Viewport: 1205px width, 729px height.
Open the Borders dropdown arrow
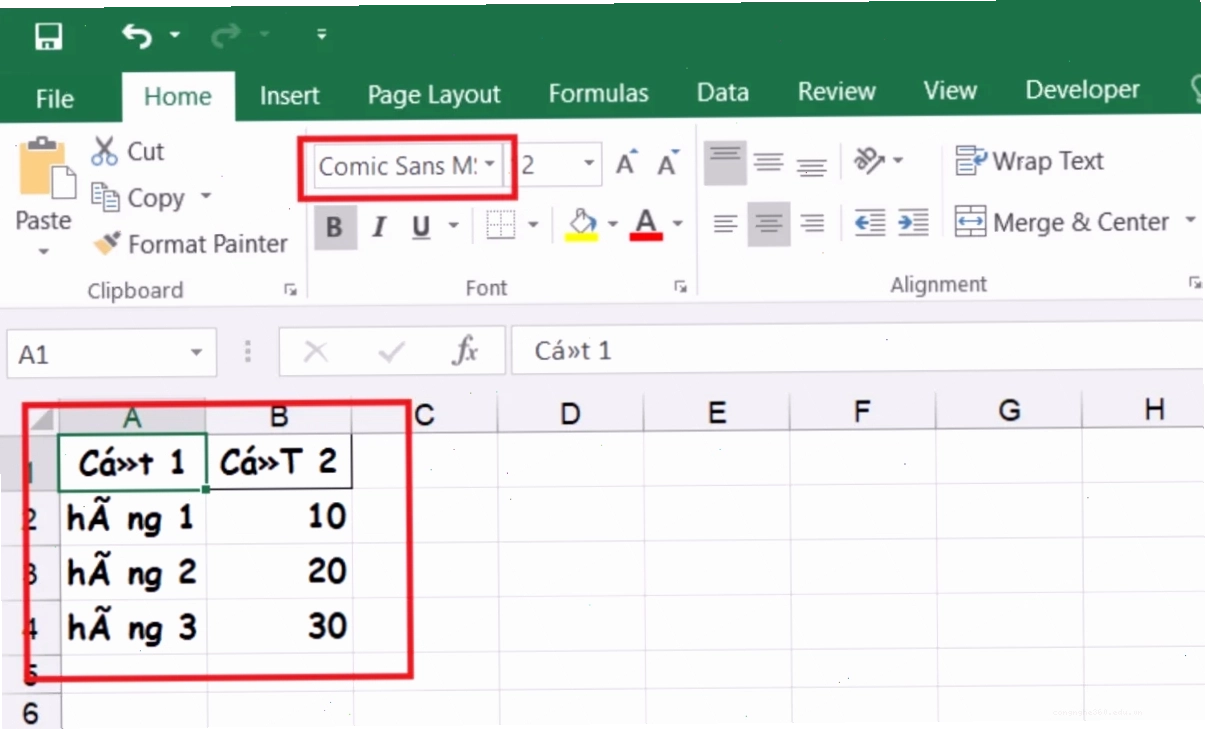point(533,225)
